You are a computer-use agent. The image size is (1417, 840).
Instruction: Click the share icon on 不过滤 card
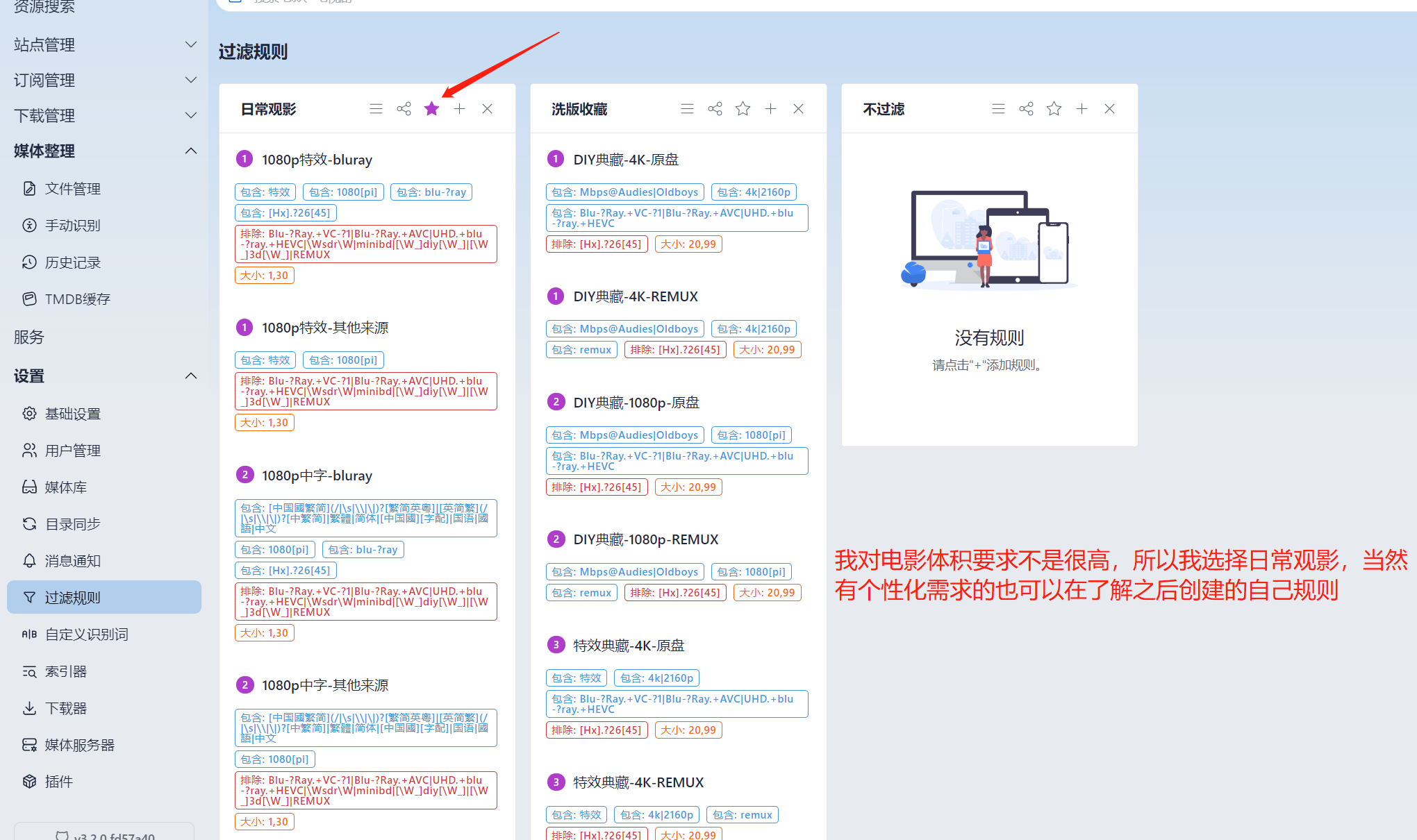click(1026, 109)
